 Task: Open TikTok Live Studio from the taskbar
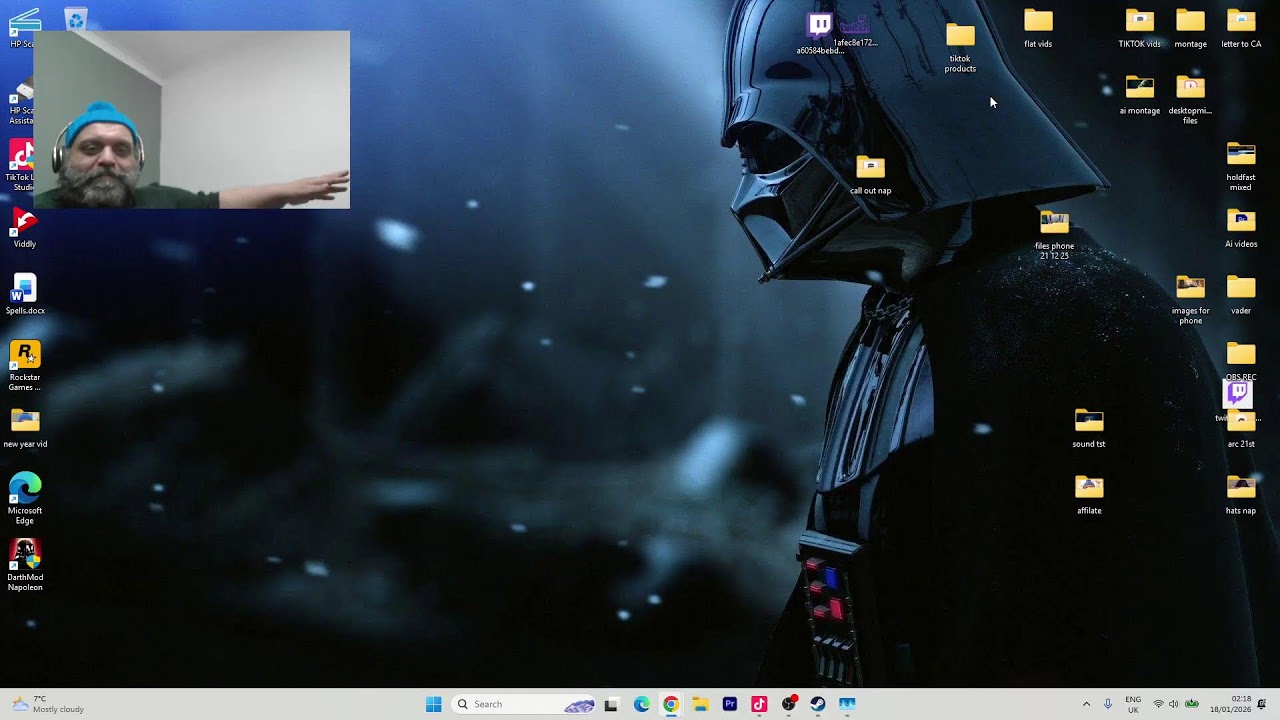pos(759,704)
